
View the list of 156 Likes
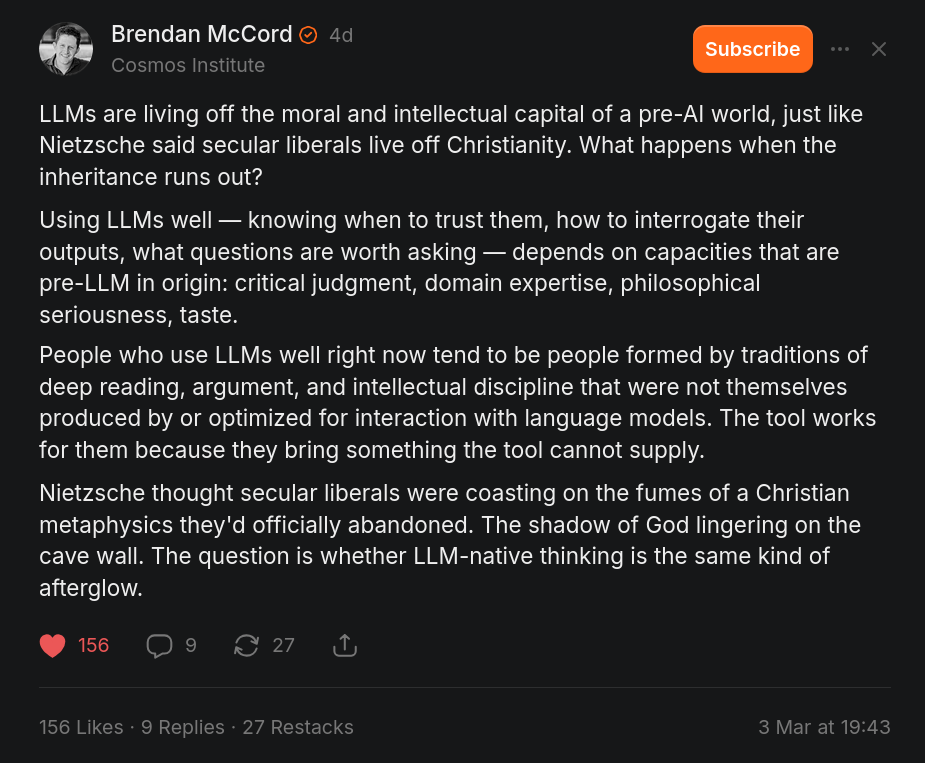pos(81,727)
